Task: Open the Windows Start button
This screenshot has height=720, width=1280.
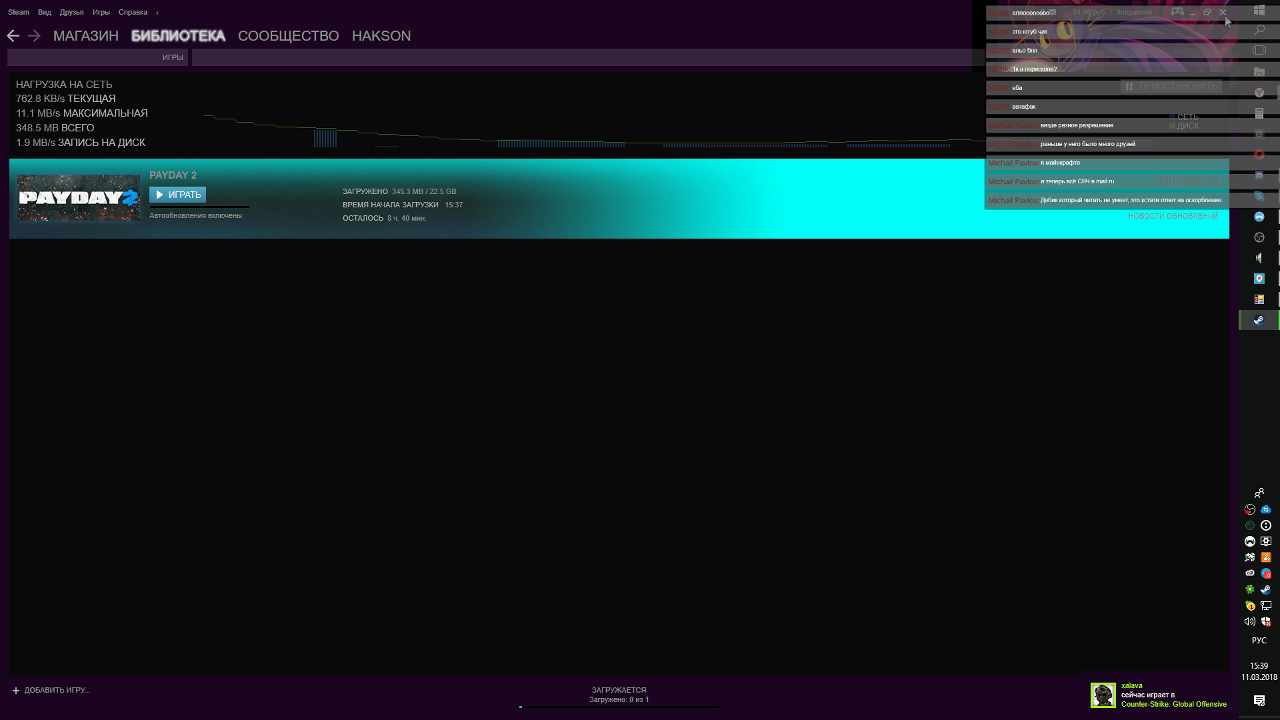Action: (1259, 11)
